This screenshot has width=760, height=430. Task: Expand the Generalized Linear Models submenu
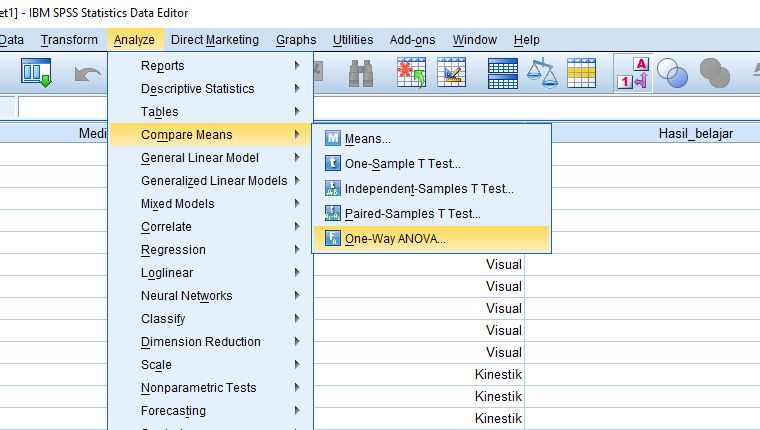coord(210,181)
